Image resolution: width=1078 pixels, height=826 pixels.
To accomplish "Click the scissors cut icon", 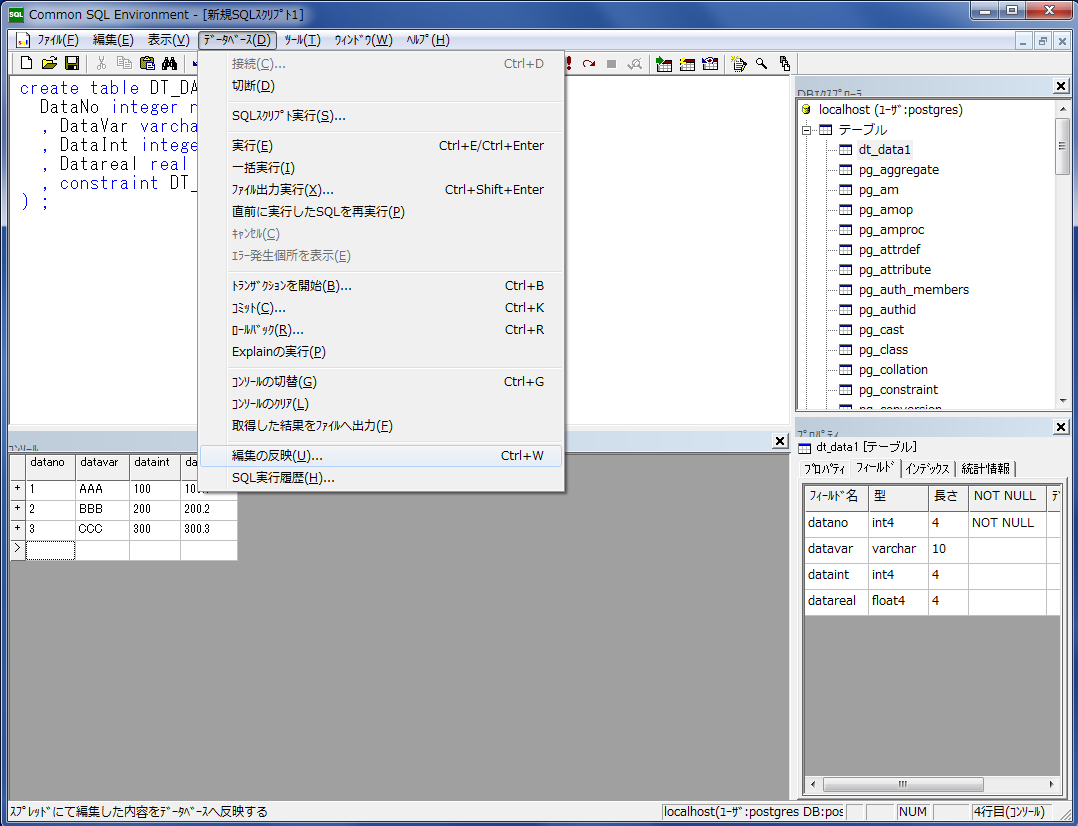I will pyautogui.click(x=101, y=63).
